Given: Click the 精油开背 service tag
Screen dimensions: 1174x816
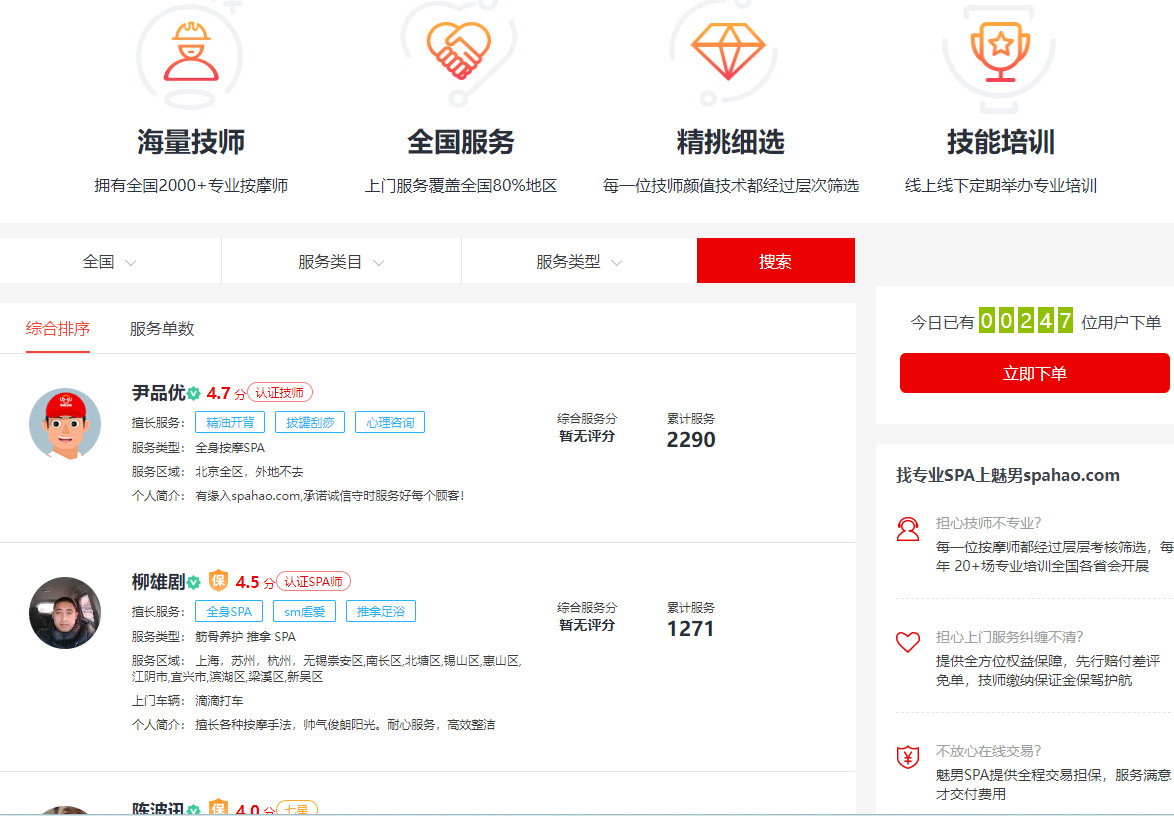Looking at the screenshot, I should [230, 422].
